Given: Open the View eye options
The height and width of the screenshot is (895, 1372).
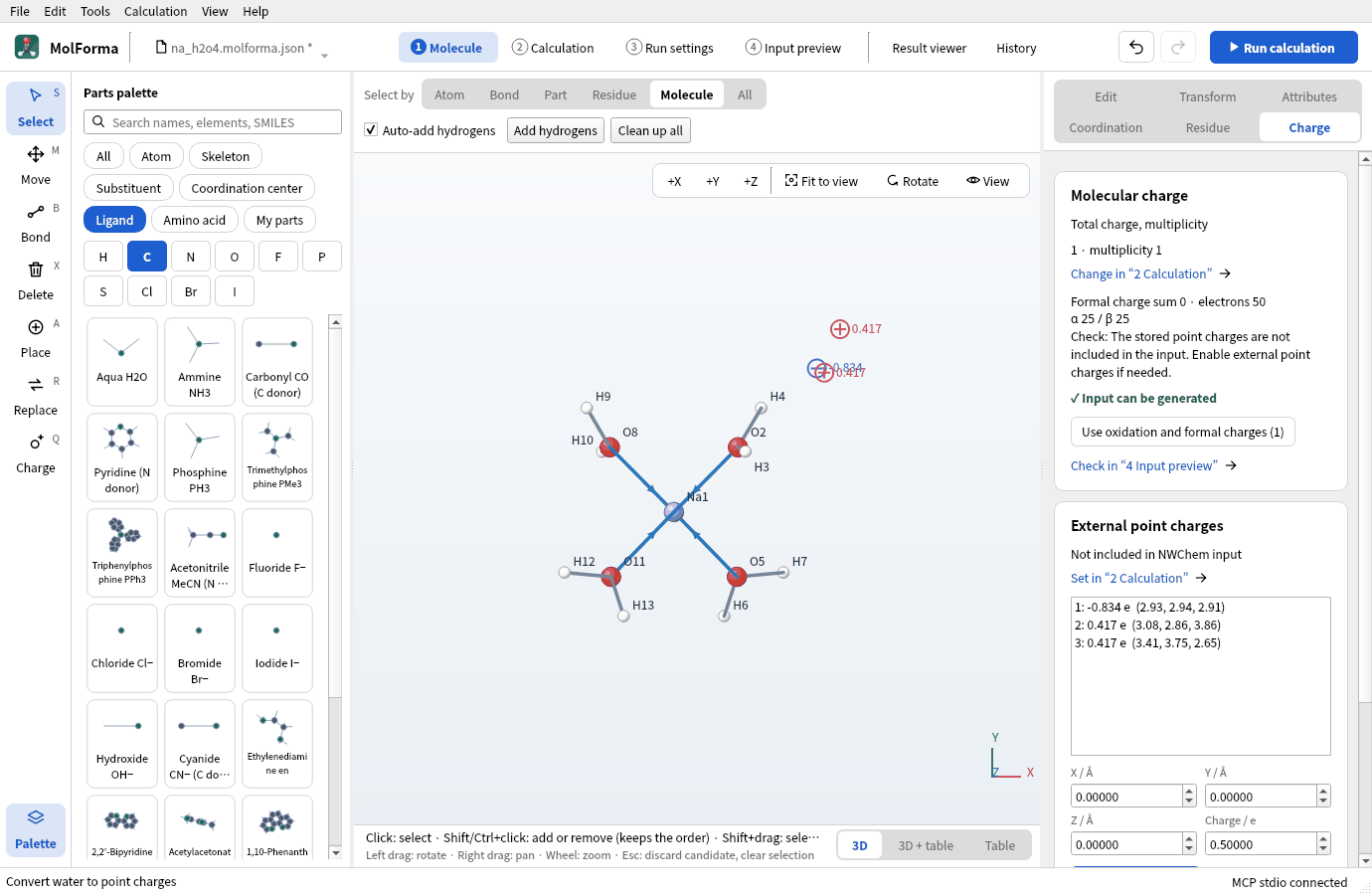Looking at the screenshot, I should [988, 181].
